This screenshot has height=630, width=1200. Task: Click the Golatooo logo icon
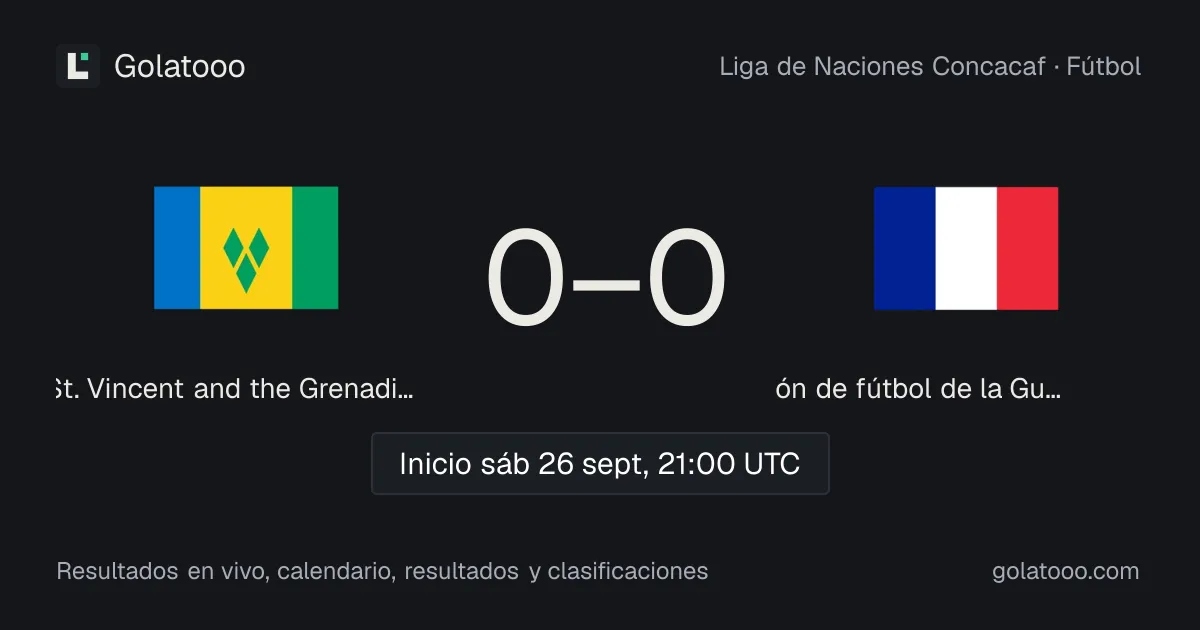pyautogui.click(x=78, y=66)
